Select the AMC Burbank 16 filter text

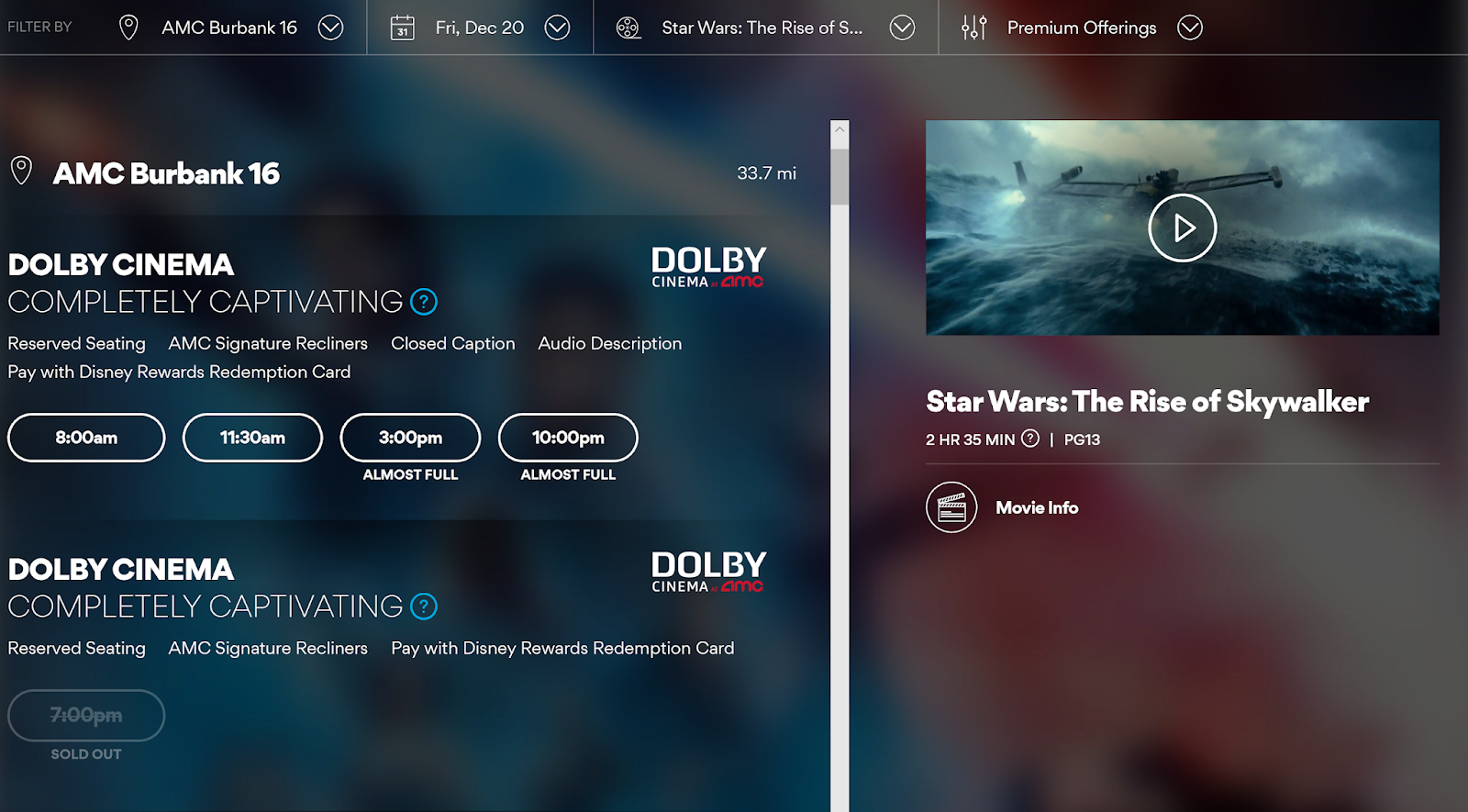[x=229, y=28]
